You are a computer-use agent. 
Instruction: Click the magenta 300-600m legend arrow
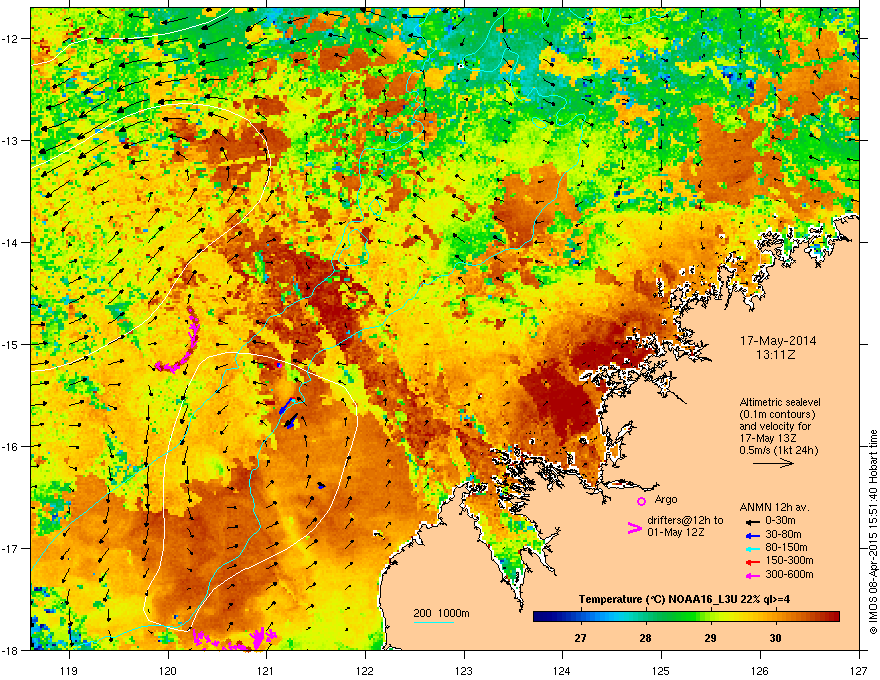pos(752,575)
